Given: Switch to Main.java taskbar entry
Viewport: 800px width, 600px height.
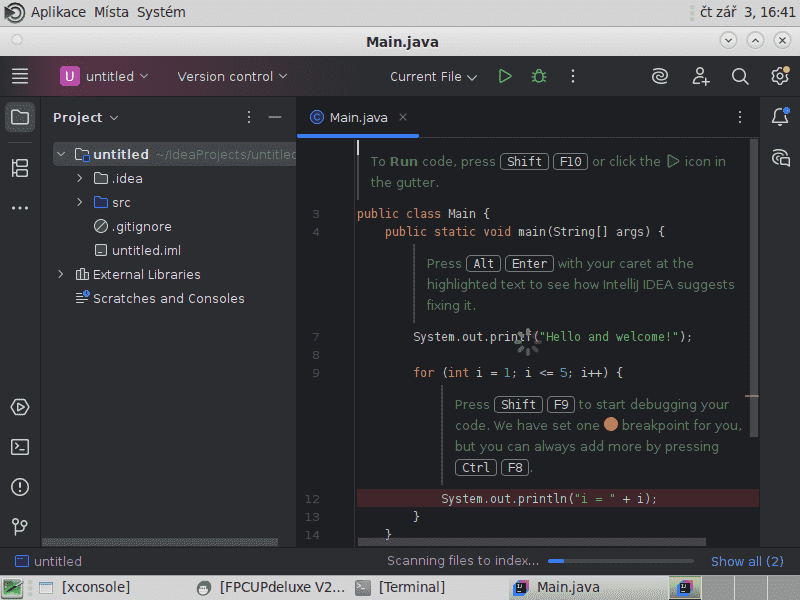Looking at the screenshot, I should pos(587,587).
